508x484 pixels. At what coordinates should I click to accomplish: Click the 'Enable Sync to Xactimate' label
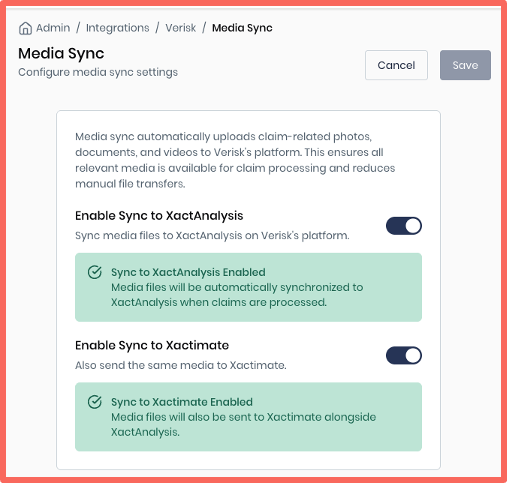[x=152, y=345]
